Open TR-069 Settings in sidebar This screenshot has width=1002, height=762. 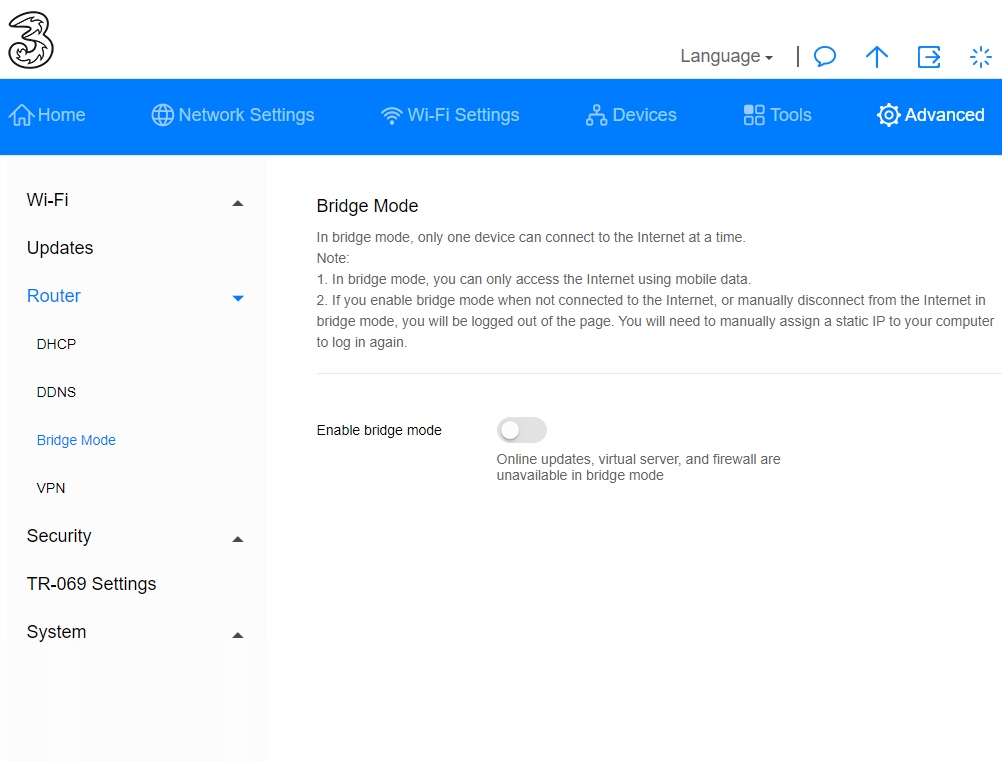pyautogui.click(x=91, y=584)
